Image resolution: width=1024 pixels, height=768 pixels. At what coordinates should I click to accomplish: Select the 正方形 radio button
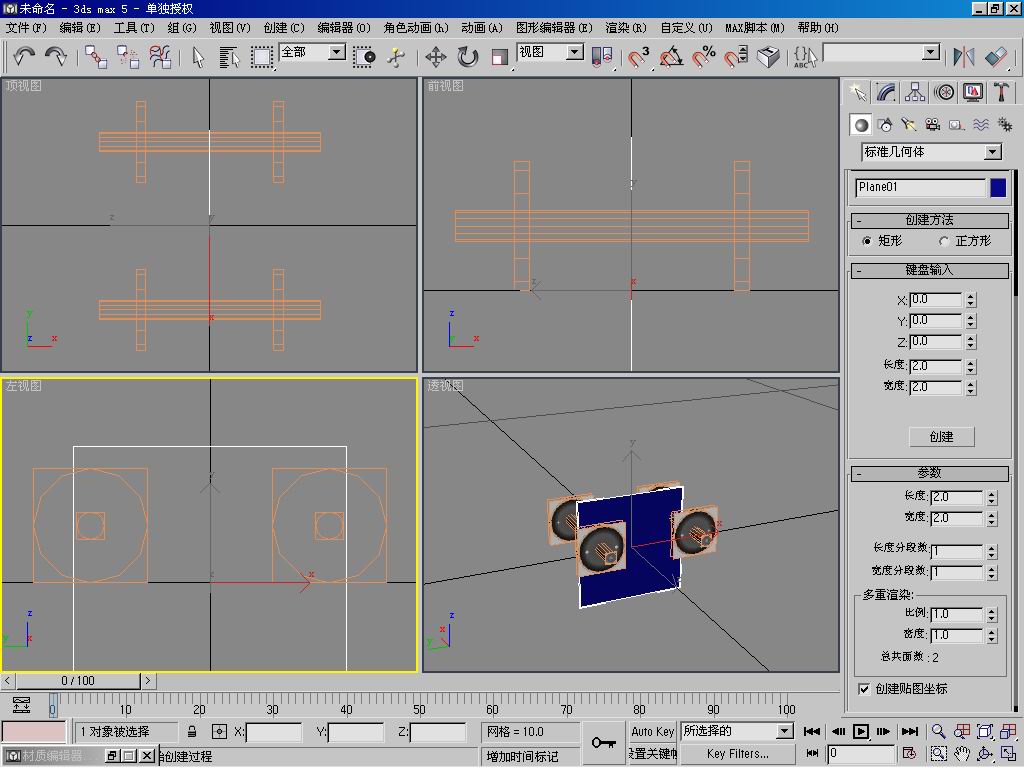point(944,241)
